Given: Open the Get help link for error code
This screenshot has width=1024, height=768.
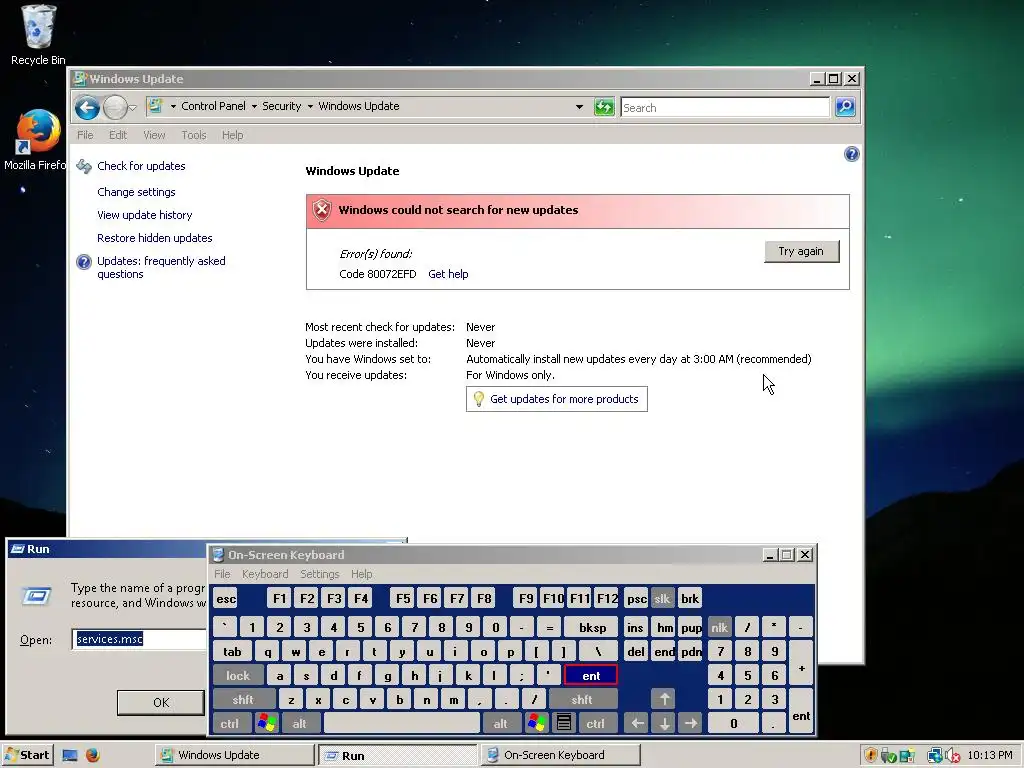Looking at the screenshot, I should (448, 274).
